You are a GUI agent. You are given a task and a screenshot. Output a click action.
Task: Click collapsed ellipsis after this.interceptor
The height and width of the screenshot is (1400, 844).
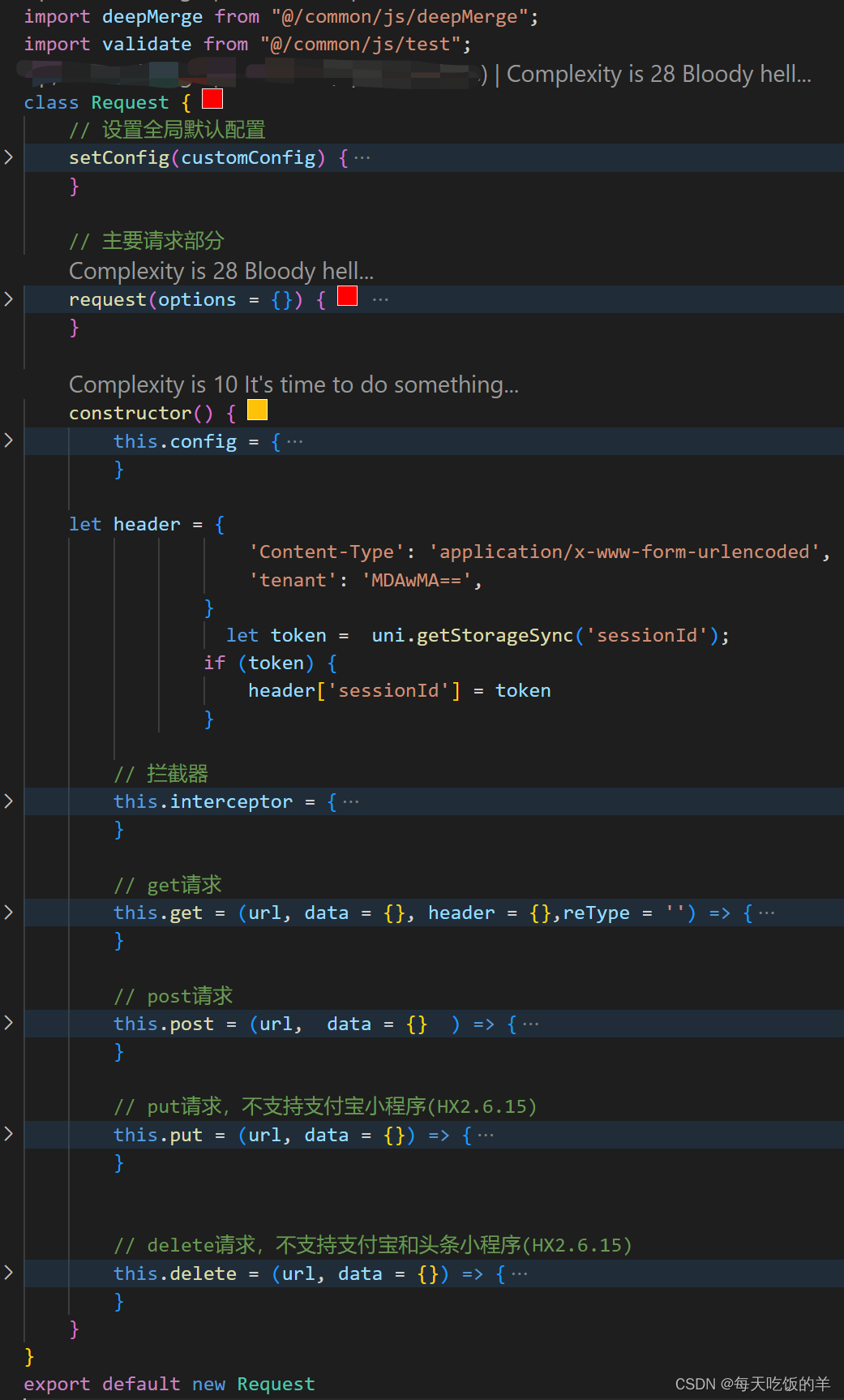[x=350, y=802]
